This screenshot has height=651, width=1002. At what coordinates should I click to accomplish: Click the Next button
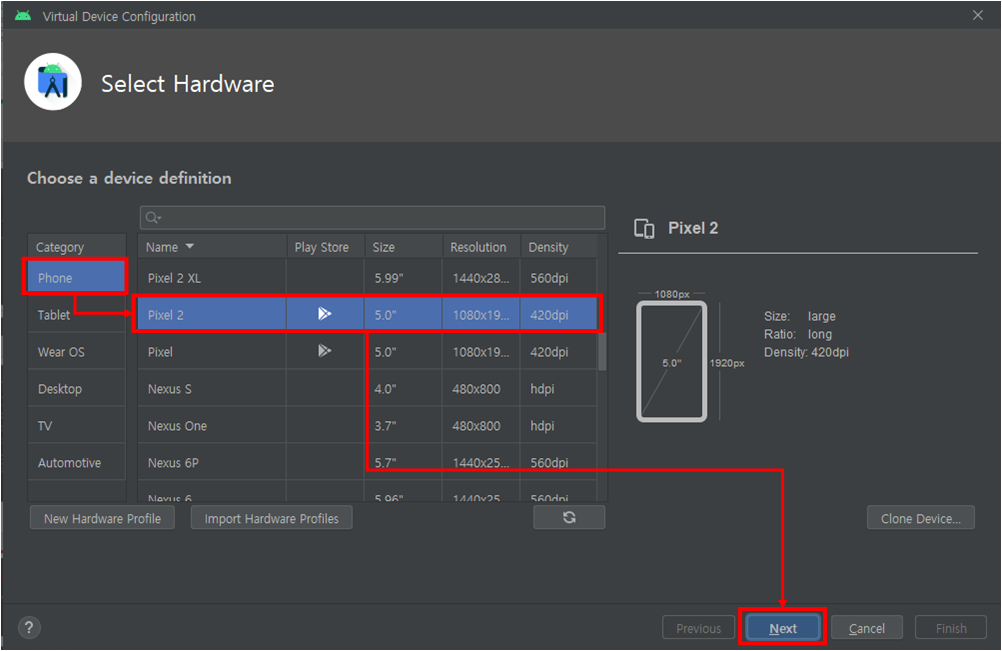(783, 628)
